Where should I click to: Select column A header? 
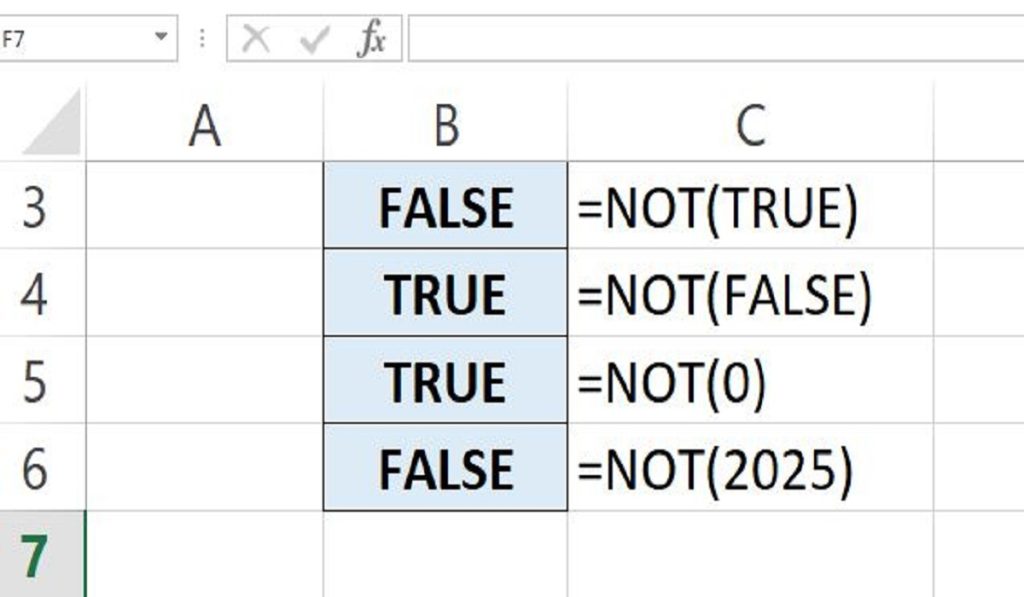coord(205,125)
